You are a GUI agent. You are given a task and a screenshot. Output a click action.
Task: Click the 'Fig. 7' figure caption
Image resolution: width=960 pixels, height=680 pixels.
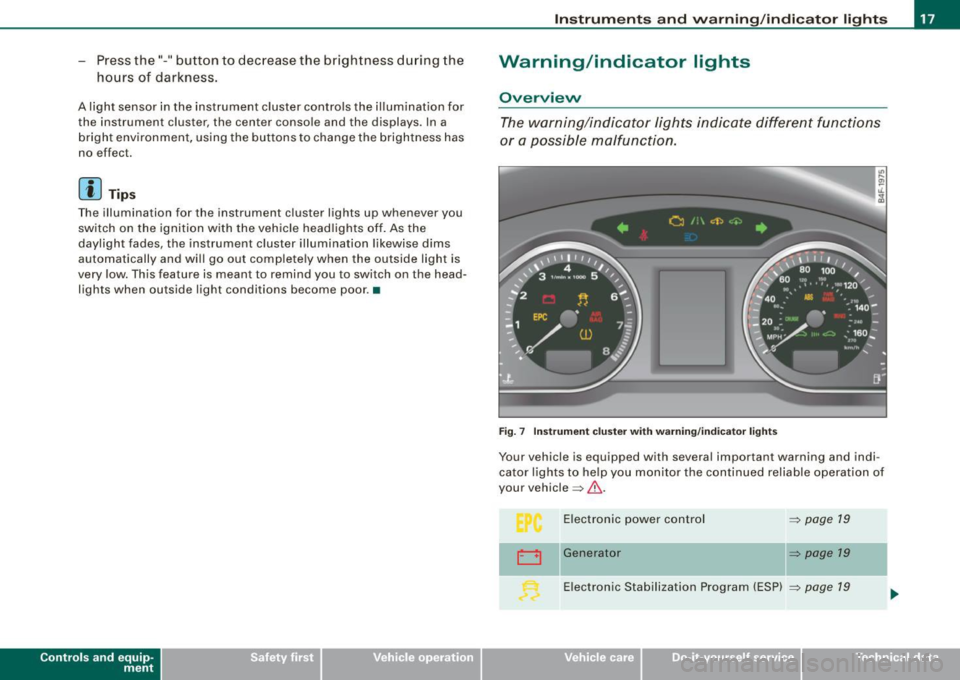click(638, 432)
